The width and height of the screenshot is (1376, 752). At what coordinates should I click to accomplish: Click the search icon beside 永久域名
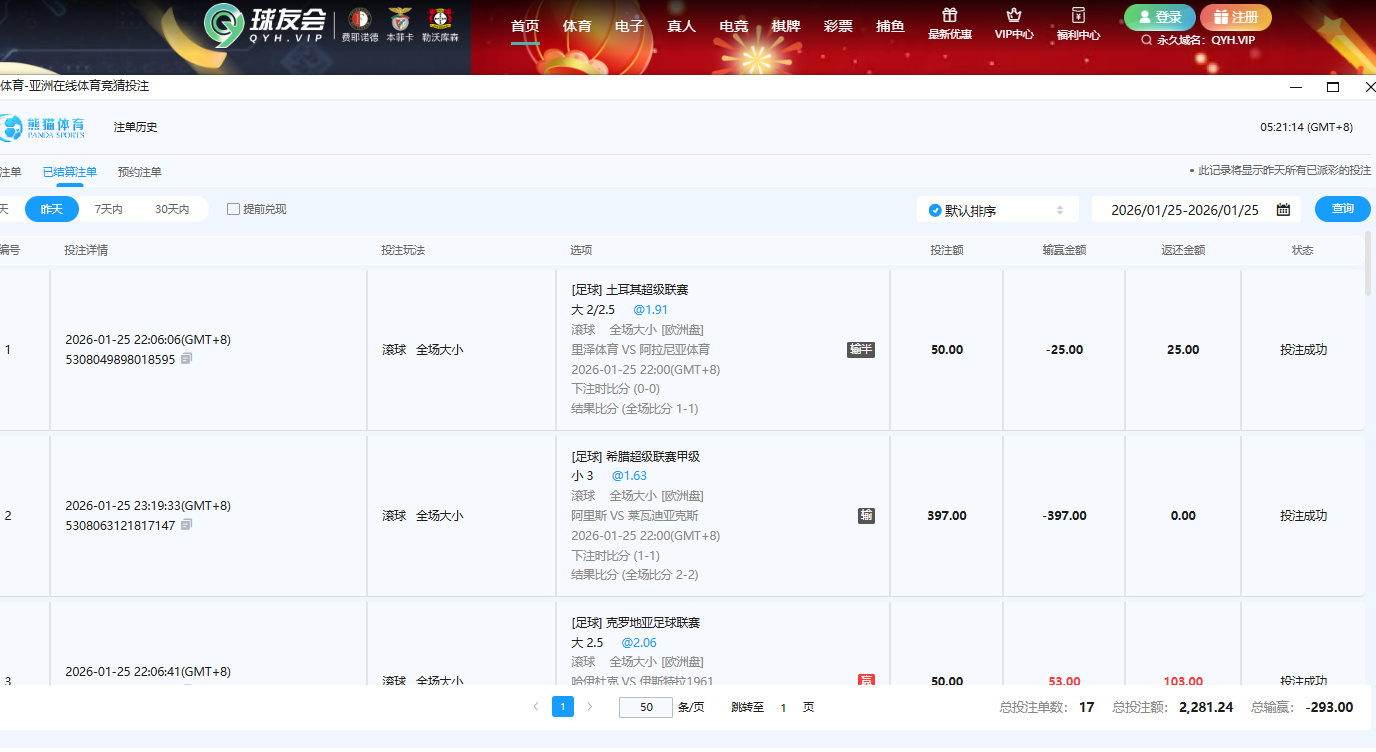(1146, 40)
